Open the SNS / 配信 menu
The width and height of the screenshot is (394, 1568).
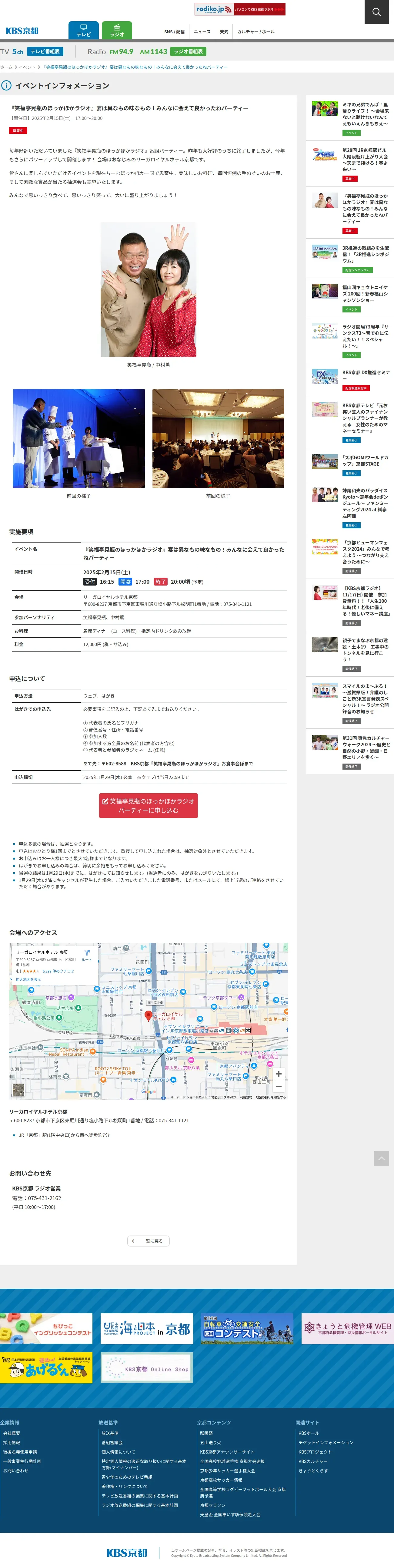click(x=174, y=32)
